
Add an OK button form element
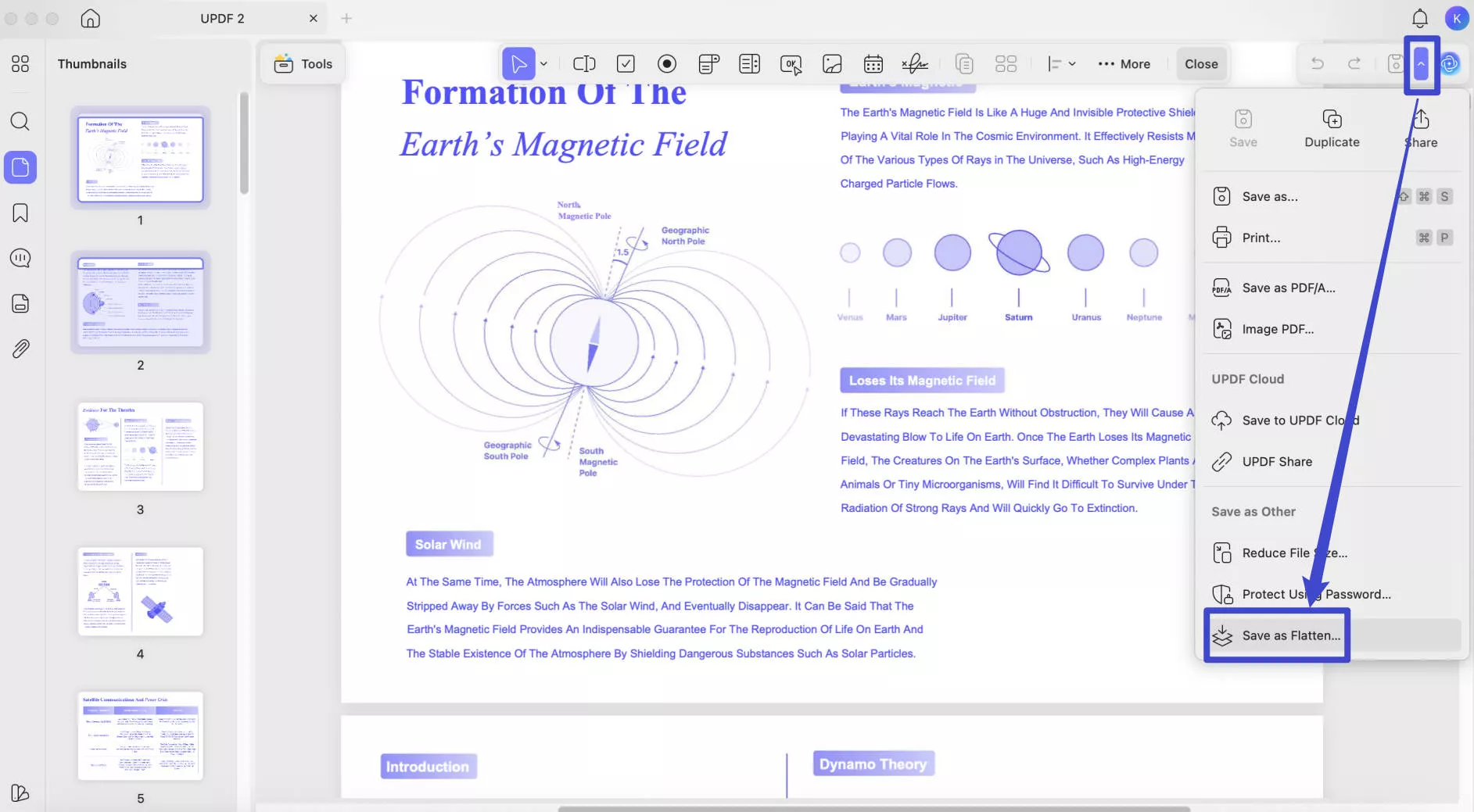point(791,64)
